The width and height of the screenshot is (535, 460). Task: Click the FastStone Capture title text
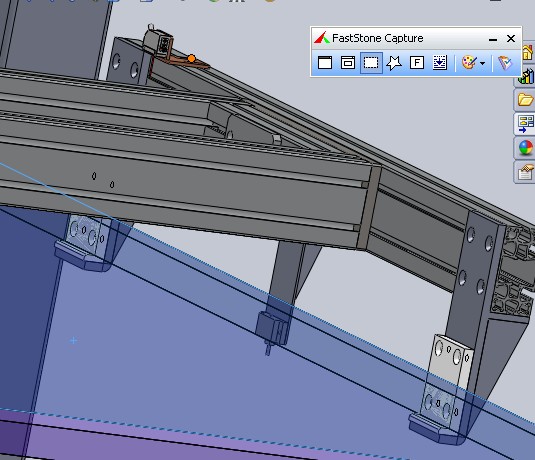point(377,38)
